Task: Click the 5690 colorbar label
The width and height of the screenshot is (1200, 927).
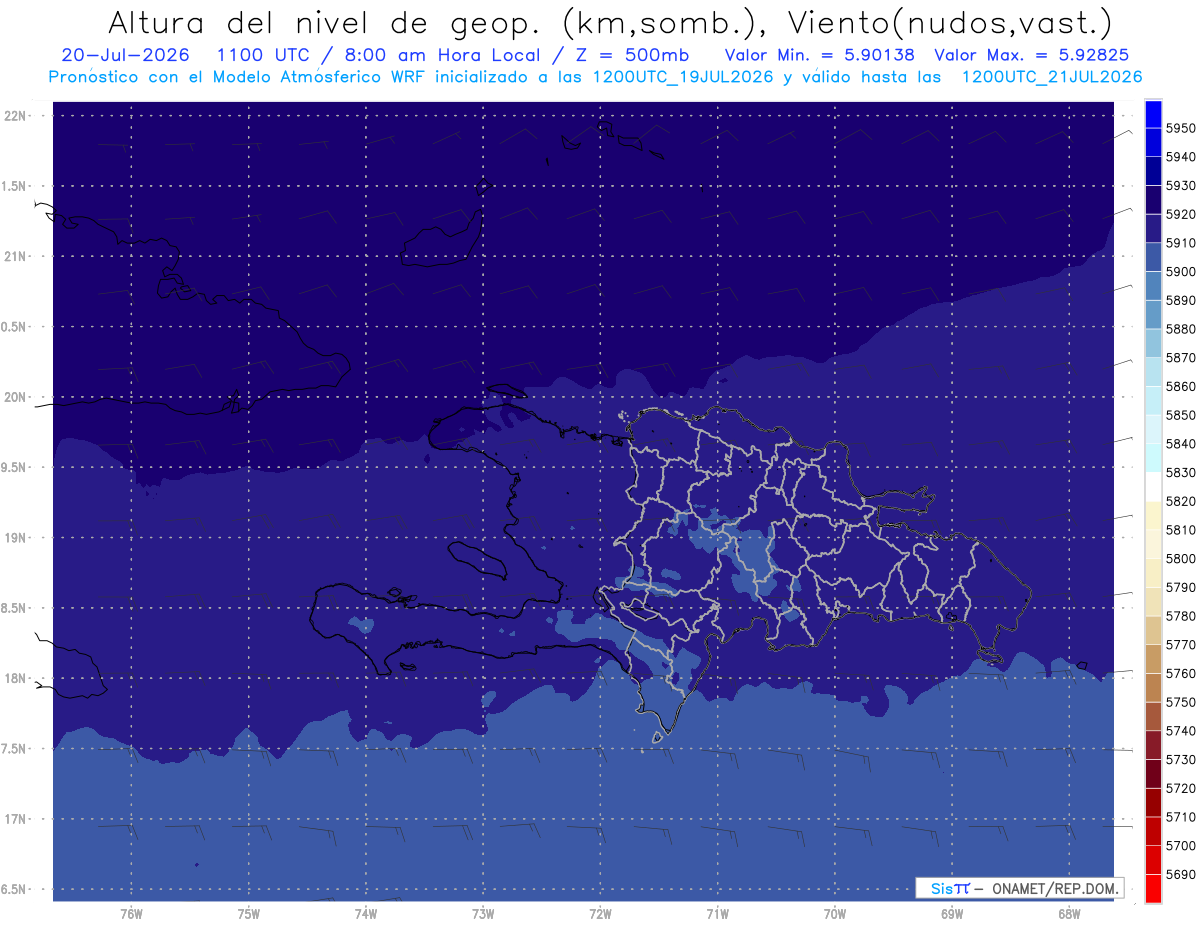Action: [1180, 874]
